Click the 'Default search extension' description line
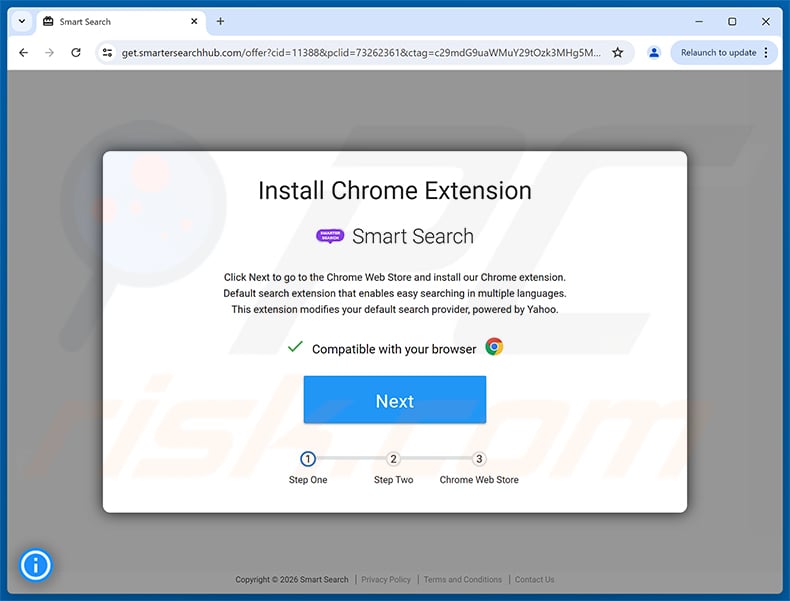This screenshot has height=601, width=790. pyautogui.click(x=395, y=293)
